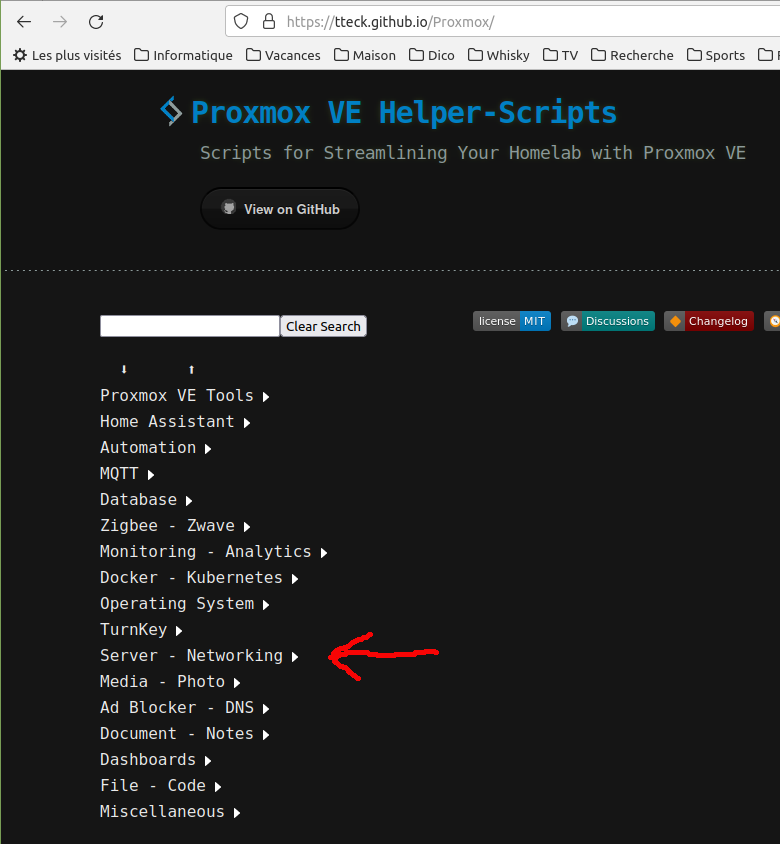Image resolution: width=780 pixels, height=844 pixels.
Task: Open the Whisky bookmarks folder
Action: [498, 55]
